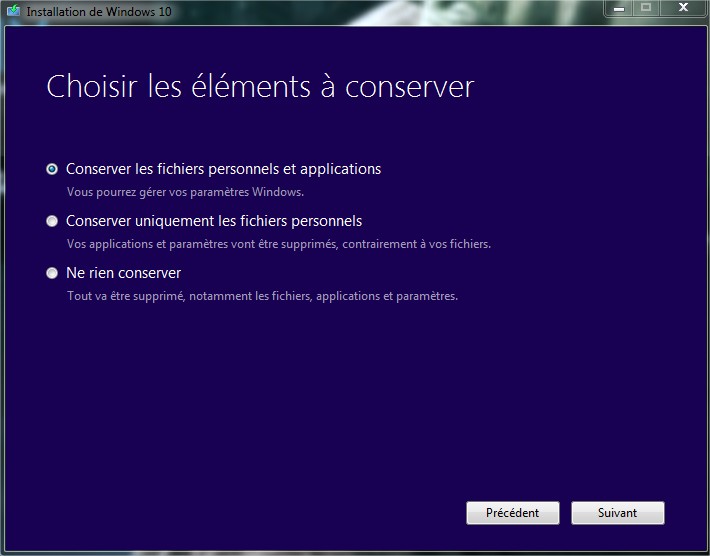Click description starting Tout va être supprimé
The image size is (710, 556).
coord(262,296)
